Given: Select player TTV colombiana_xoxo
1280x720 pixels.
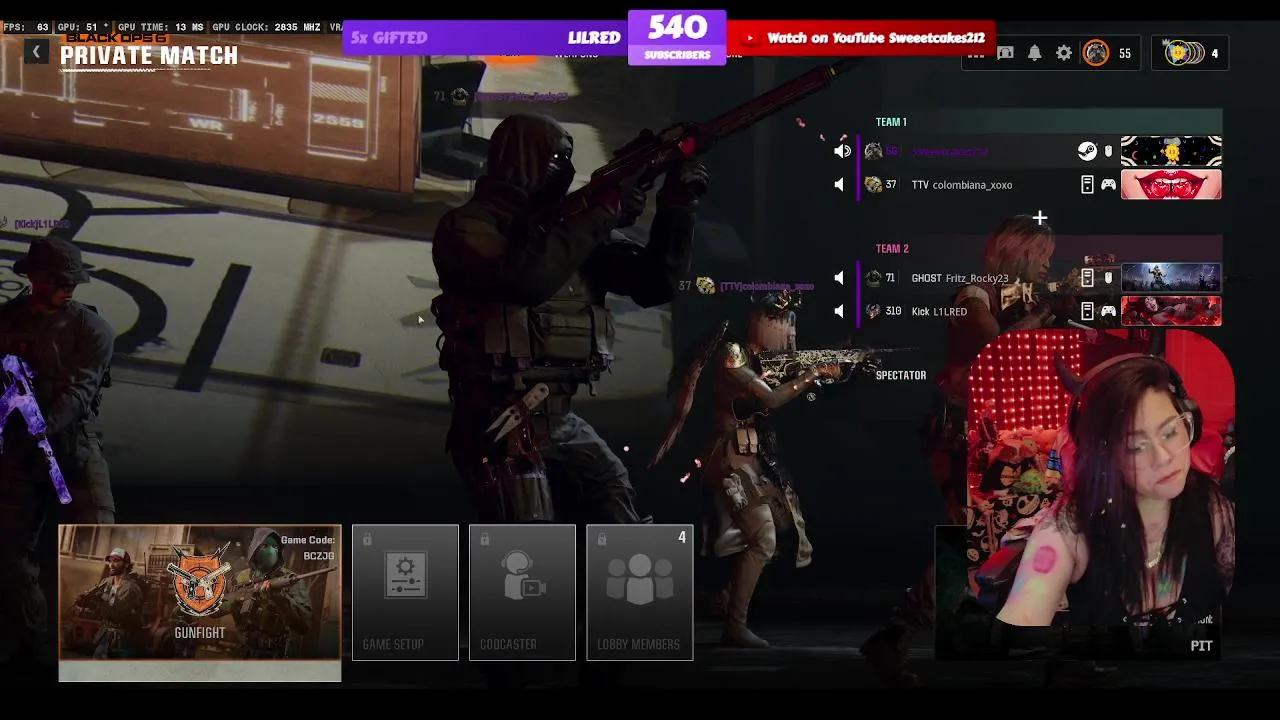Looking at the screenshot, I should [x=962, y=185].
